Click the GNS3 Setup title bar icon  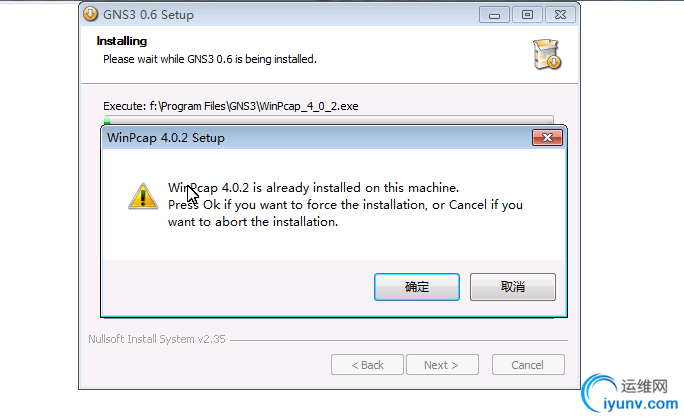(91, 15)
